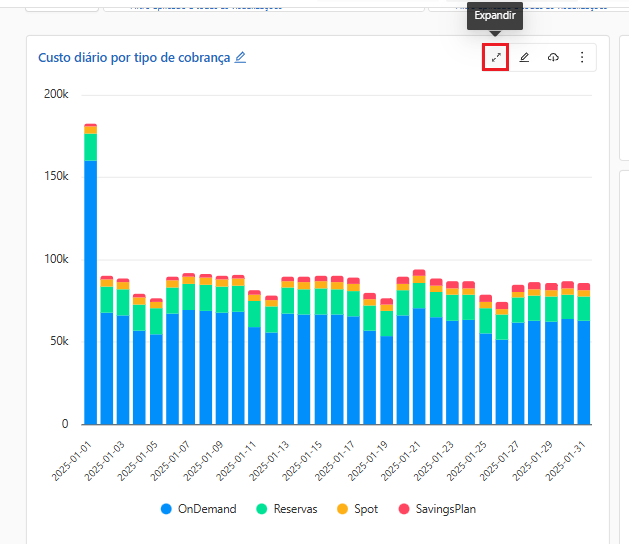
Task: Toggle the Spot series in the legend
Action: (366, 509)
